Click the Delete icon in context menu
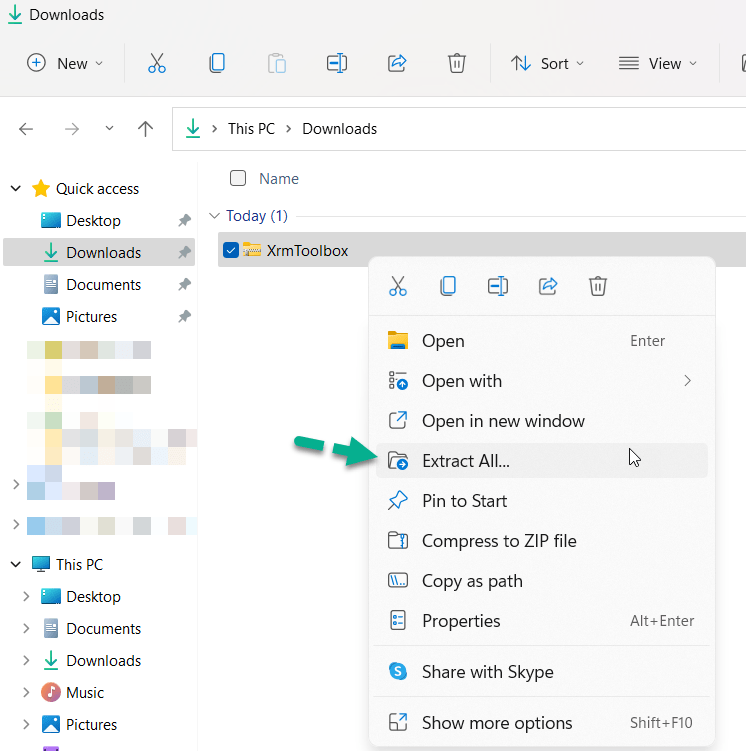The height and width of the screenshot is (751, 746). [598, 286]
